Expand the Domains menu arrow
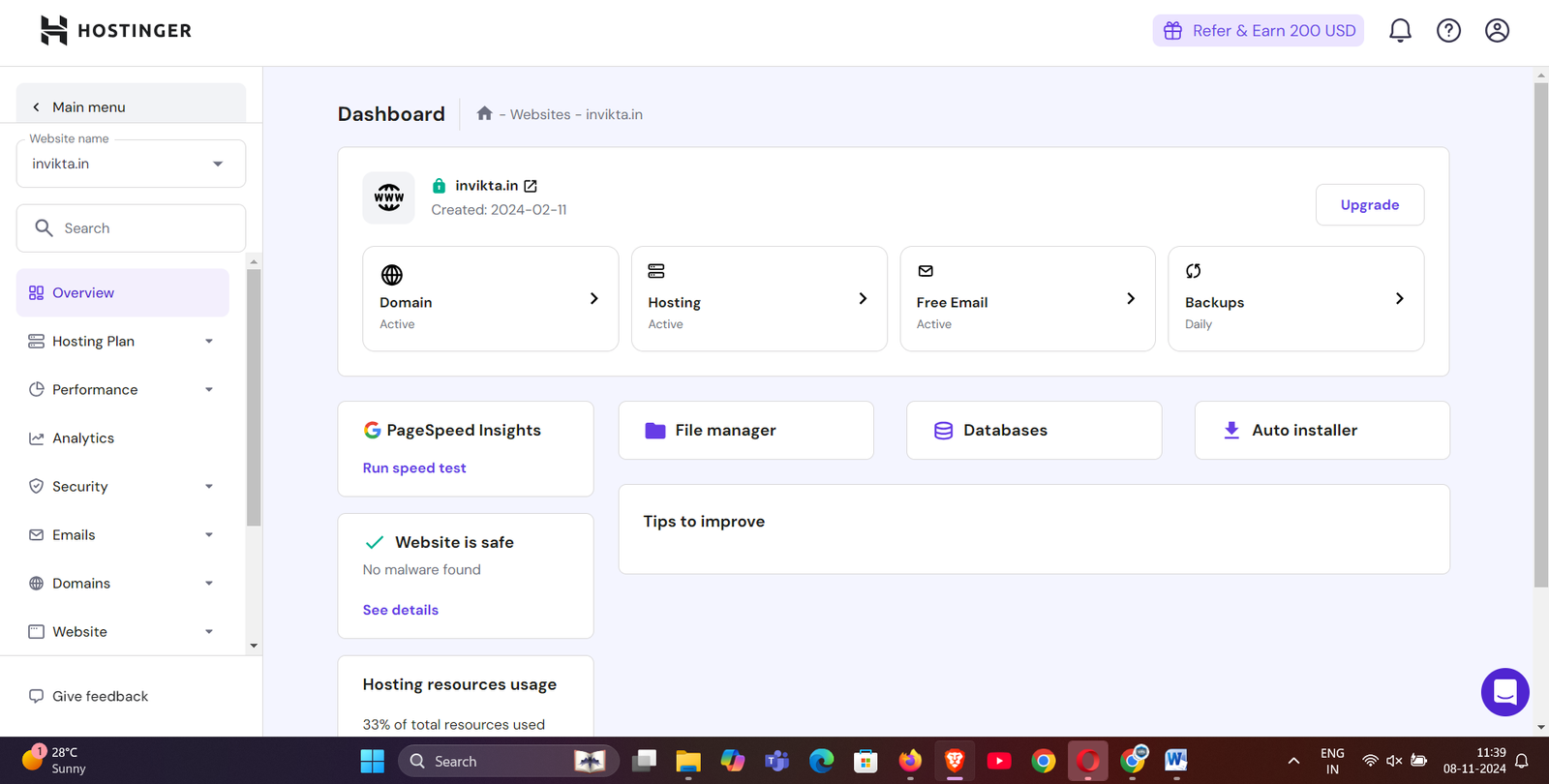This screenshot has height=784, width=1549. point(209,584)
